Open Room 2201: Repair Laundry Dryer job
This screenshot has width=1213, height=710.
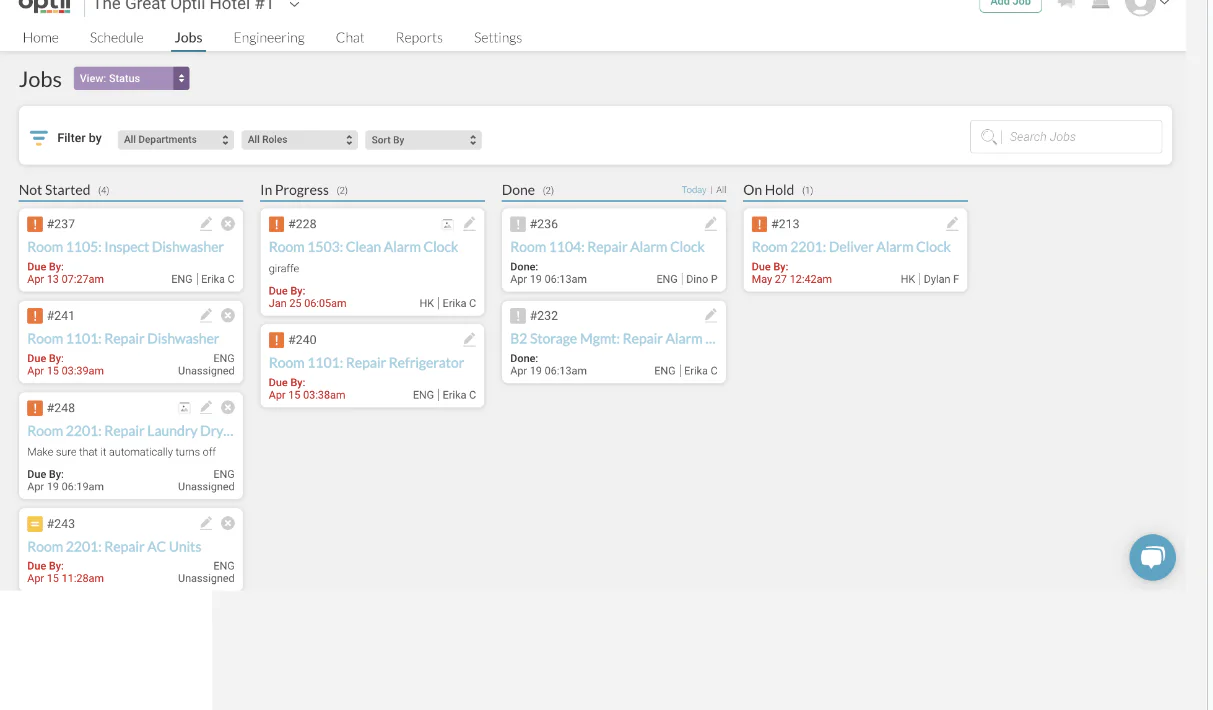click(130, 431)
